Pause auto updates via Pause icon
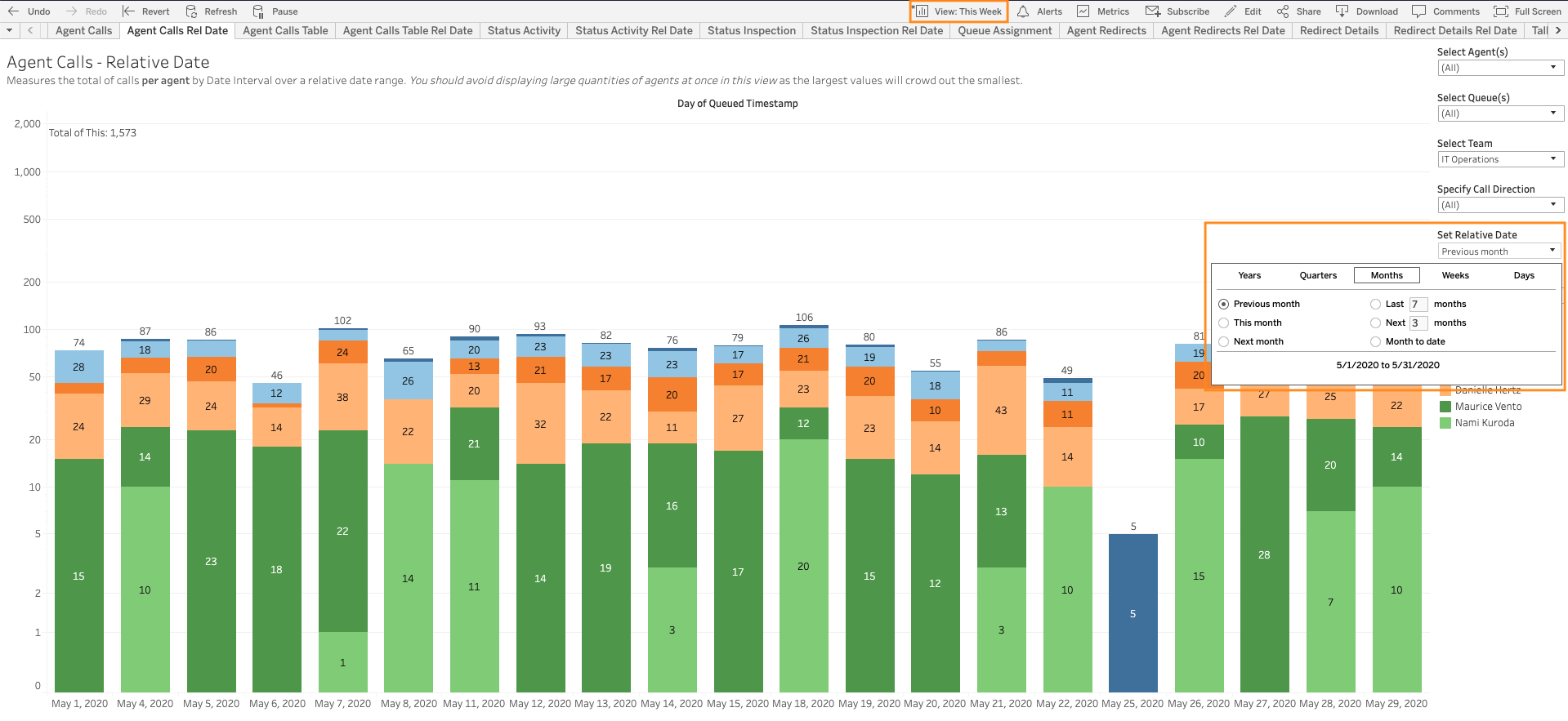Screen dimensions: 1568x721 [258, 11]
